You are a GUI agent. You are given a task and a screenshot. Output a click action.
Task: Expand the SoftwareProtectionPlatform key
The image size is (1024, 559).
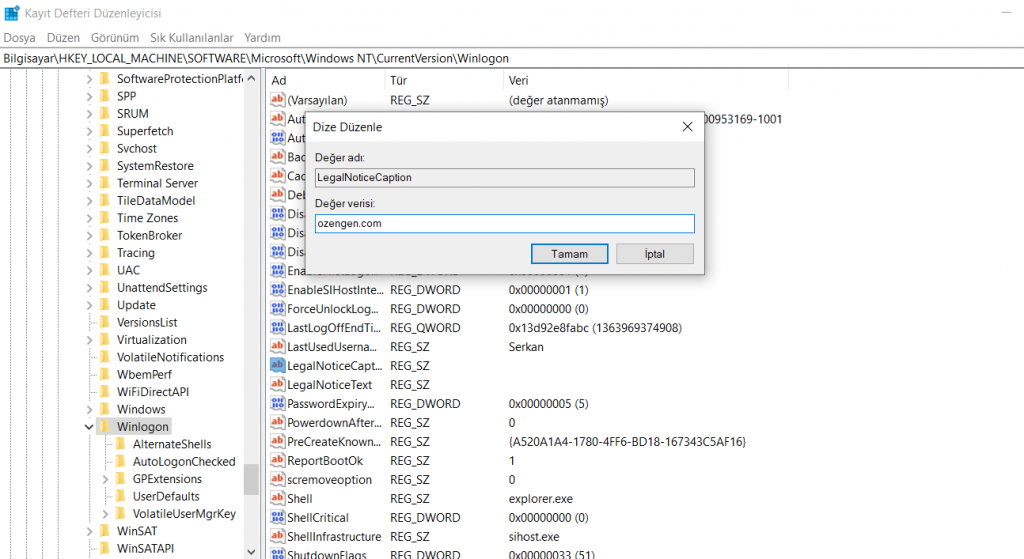click(89, 79)
